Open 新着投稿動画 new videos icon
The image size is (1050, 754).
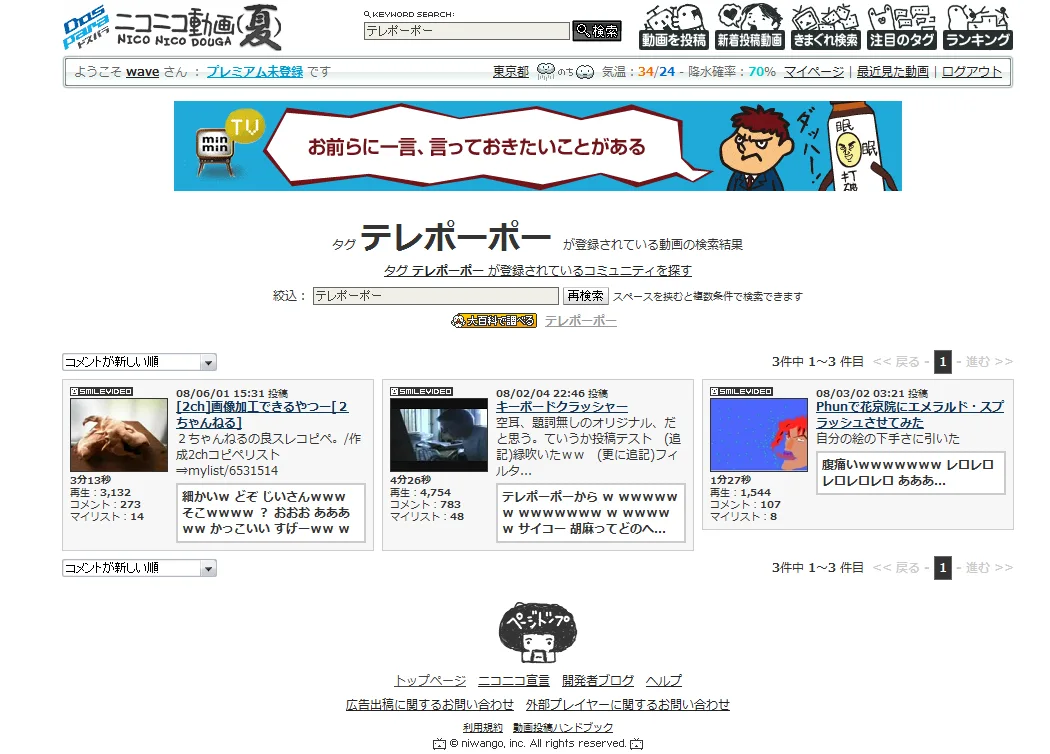coord(749,27)
